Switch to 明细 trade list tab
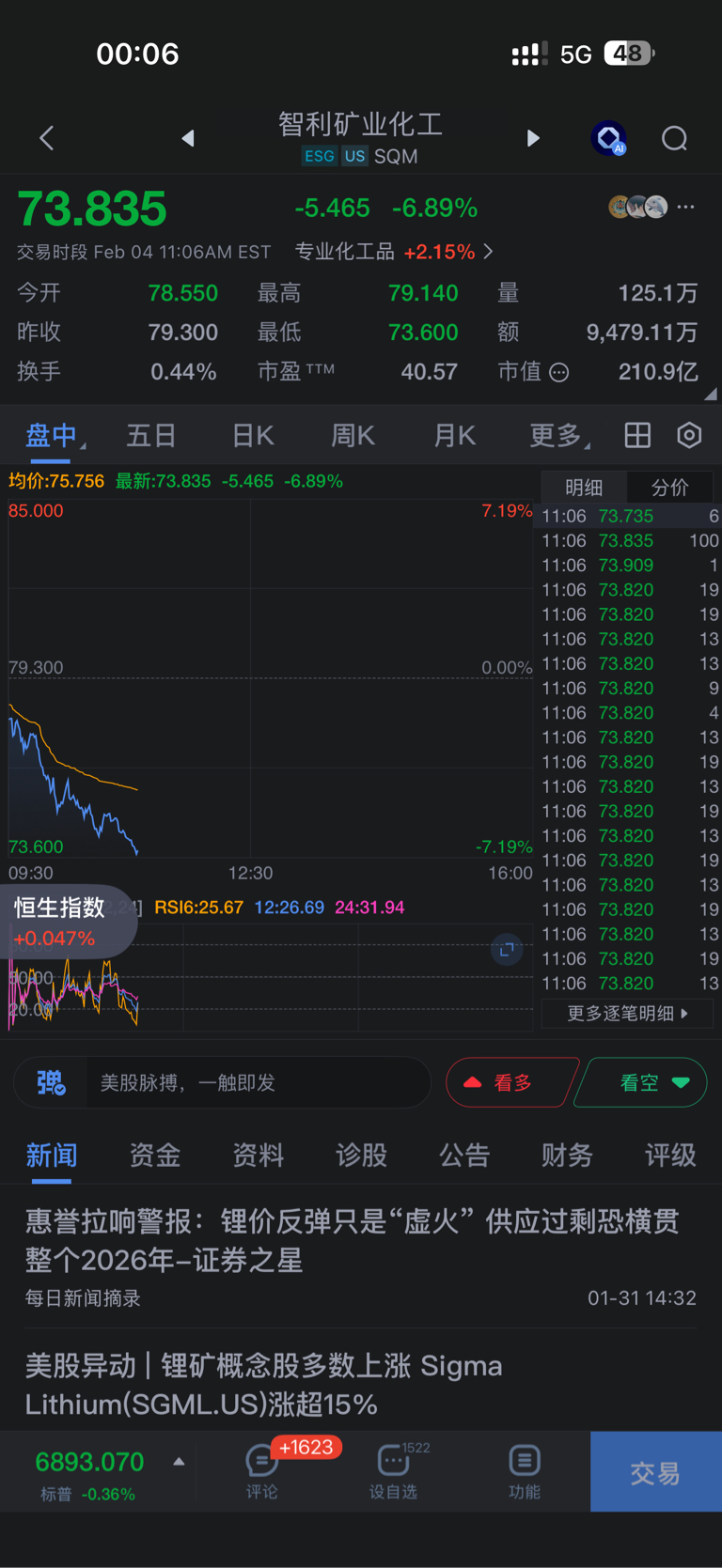Screen dimensions: 722x1568 click(584, 487)
